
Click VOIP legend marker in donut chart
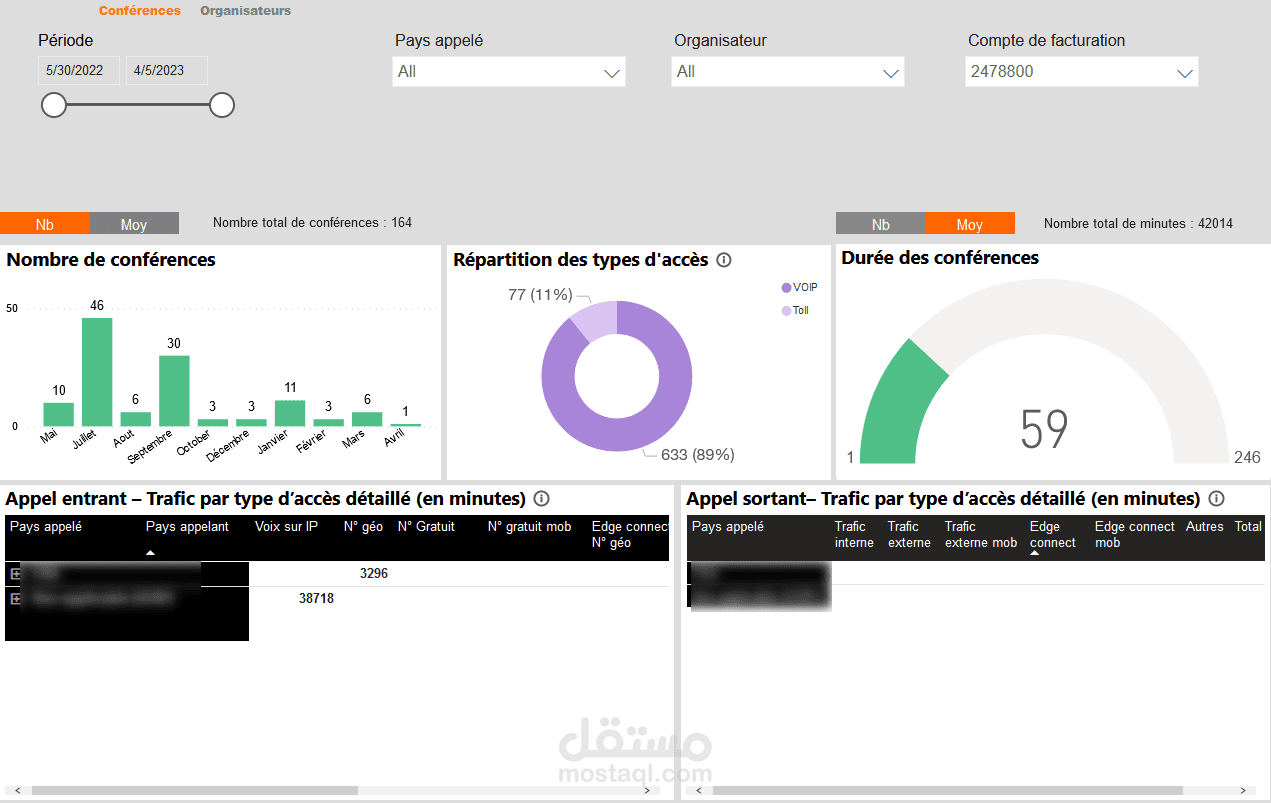pos(786,288)
